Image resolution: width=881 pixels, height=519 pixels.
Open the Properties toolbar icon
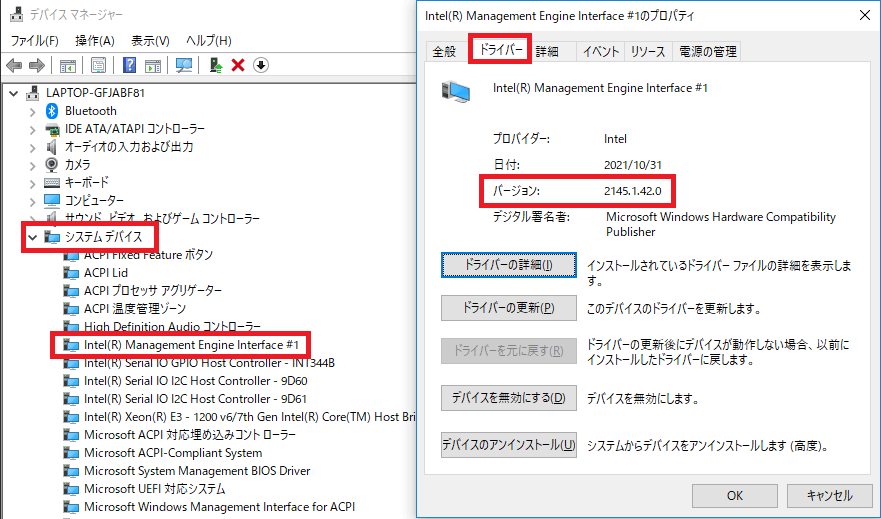tap(98, 66)
